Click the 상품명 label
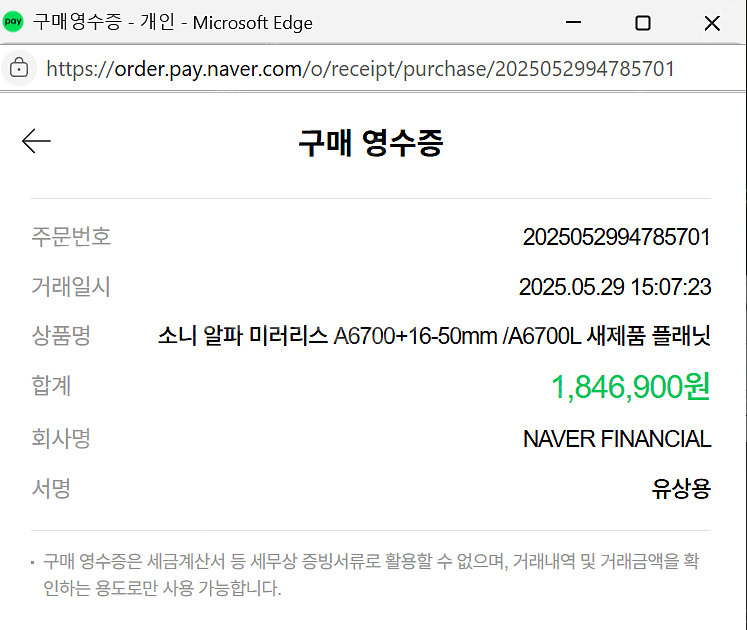Screen dimensions: 747x630 pos(61,335)
